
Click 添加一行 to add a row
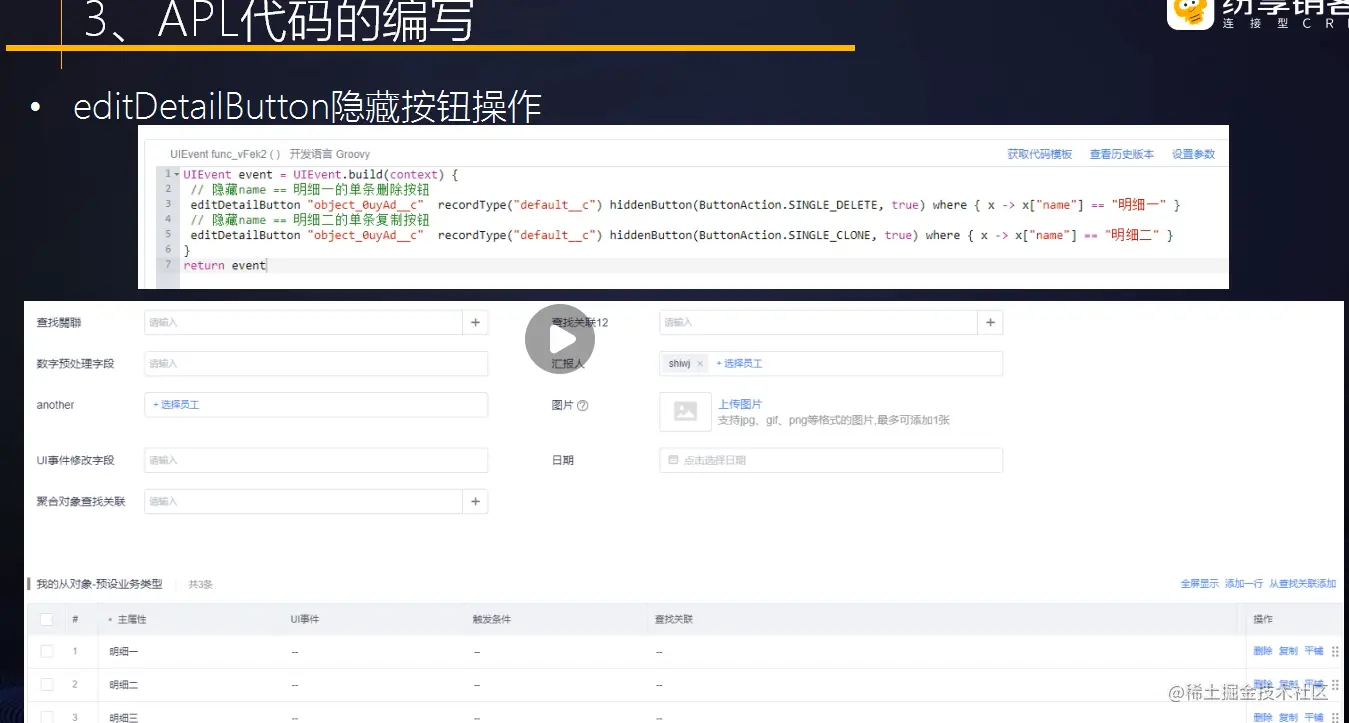pyautogui.click(x=1243, y=584)
